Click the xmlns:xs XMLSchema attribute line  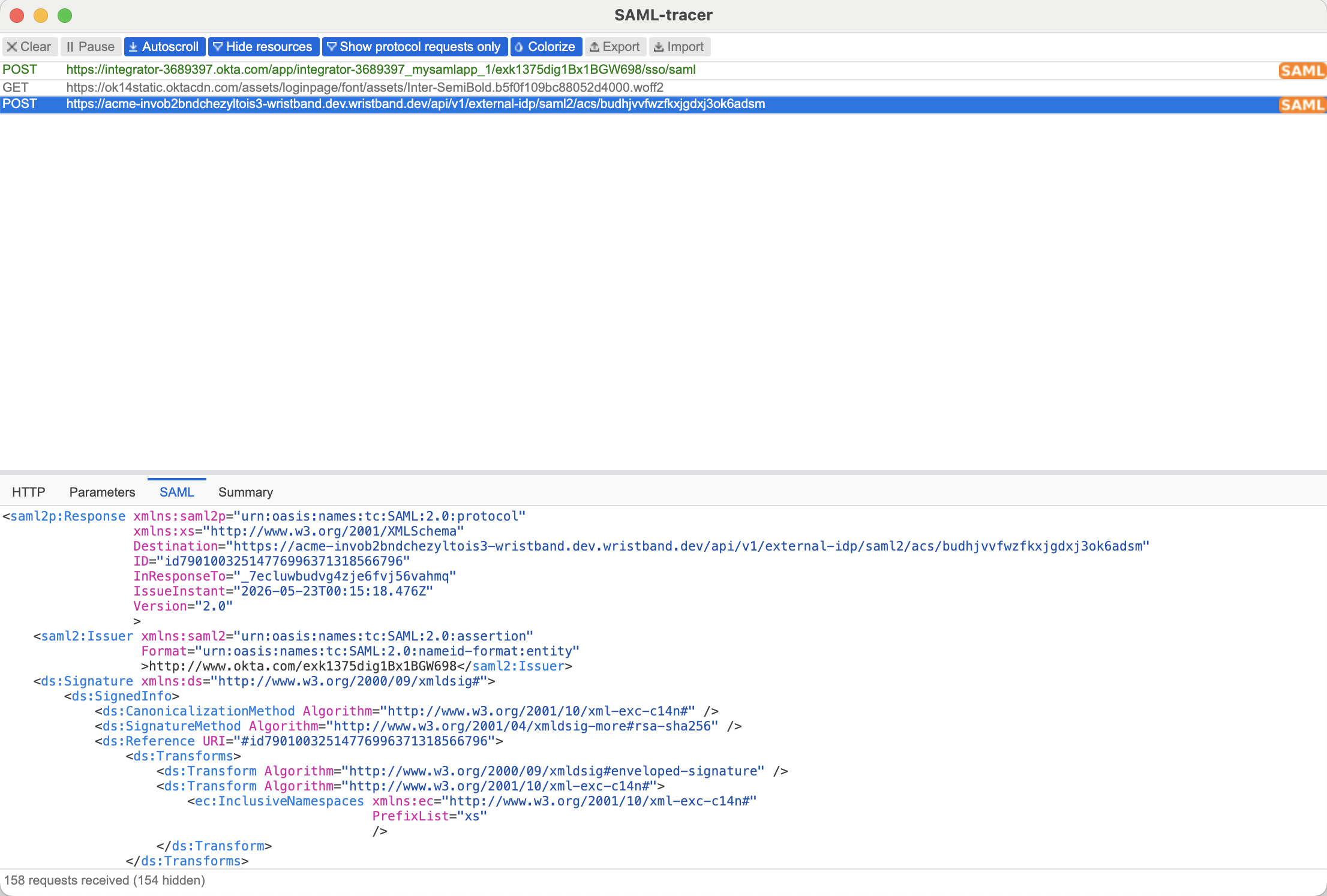pyautogui.click(x=299, y=531)
